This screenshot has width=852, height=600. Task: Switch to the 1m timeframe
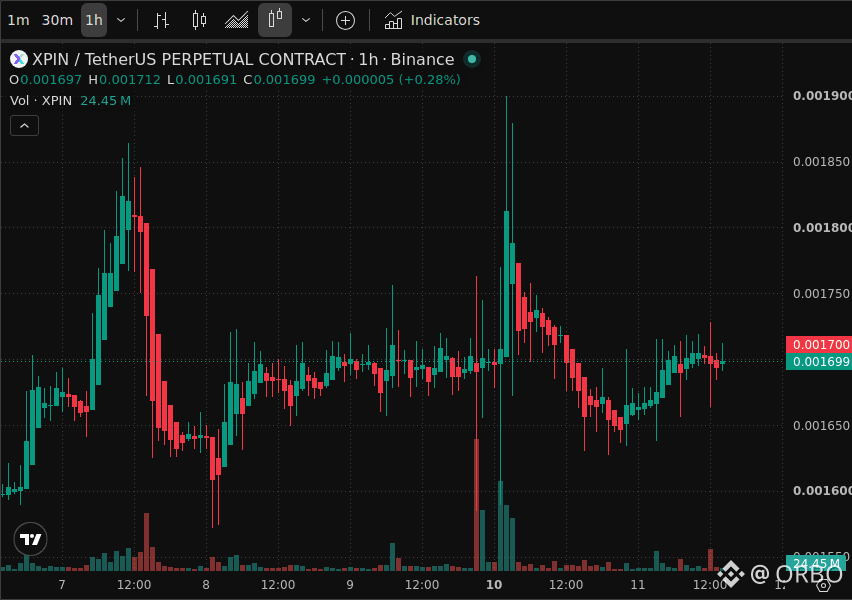18,20
